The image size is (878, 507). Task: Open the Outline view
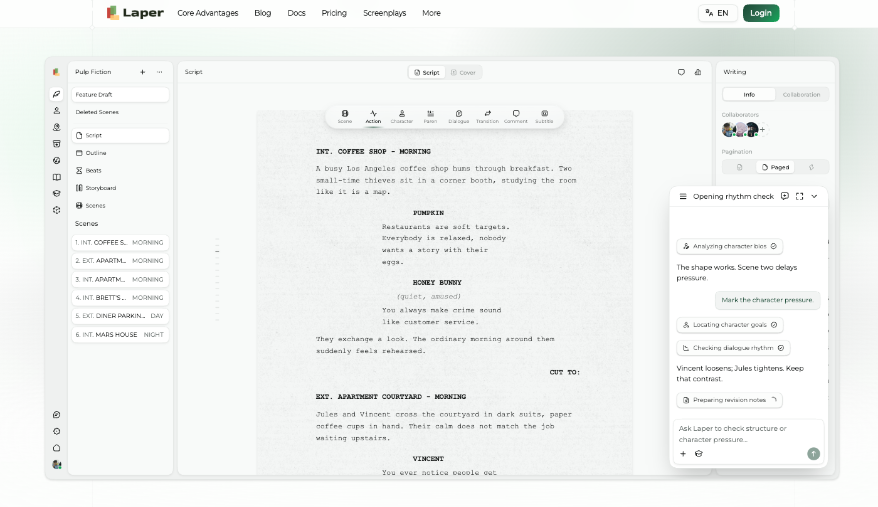pyautogui.click(x=120, y=153)
